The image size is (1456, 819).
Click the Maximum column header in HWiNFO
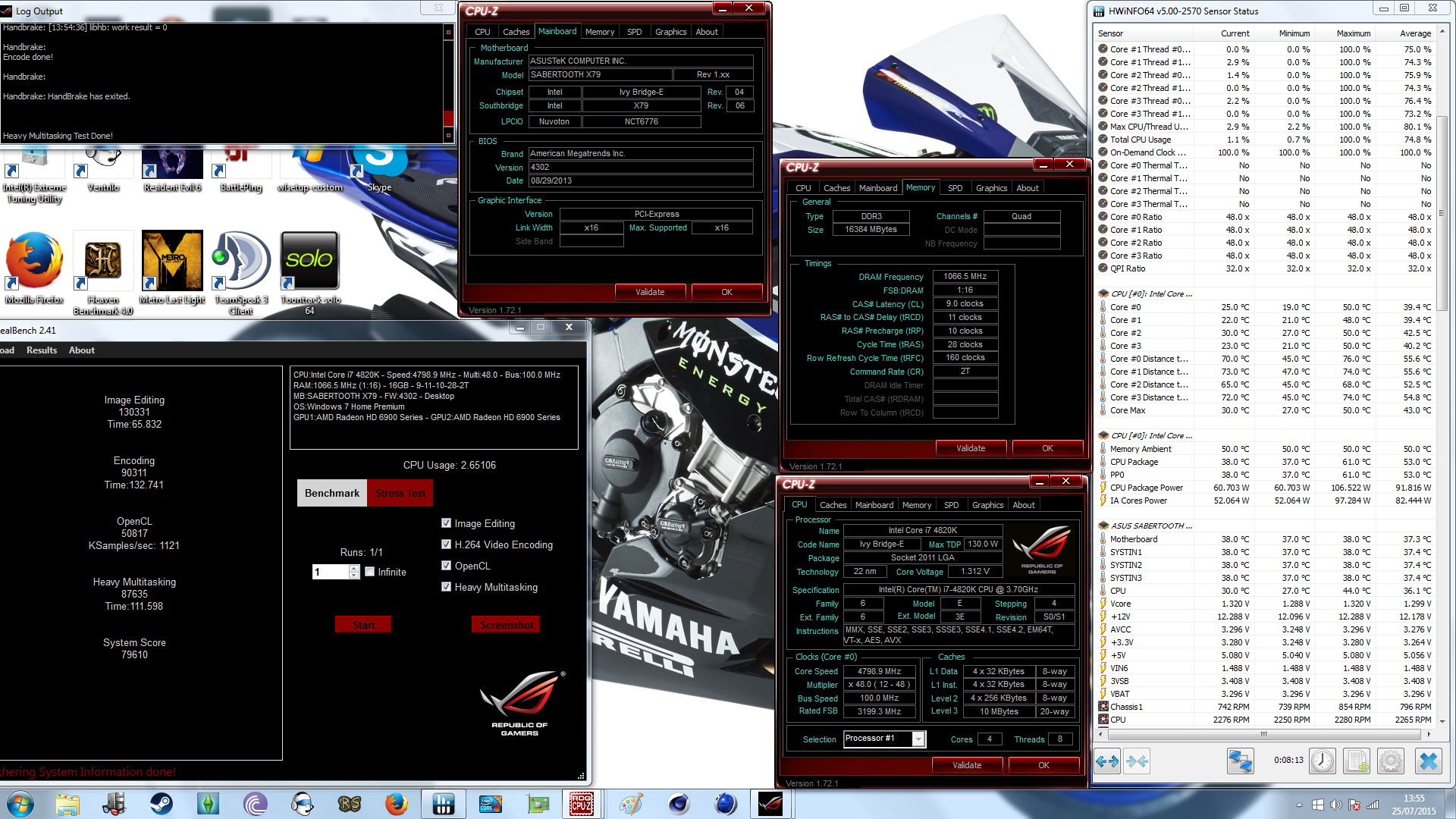click(1353, 33)
